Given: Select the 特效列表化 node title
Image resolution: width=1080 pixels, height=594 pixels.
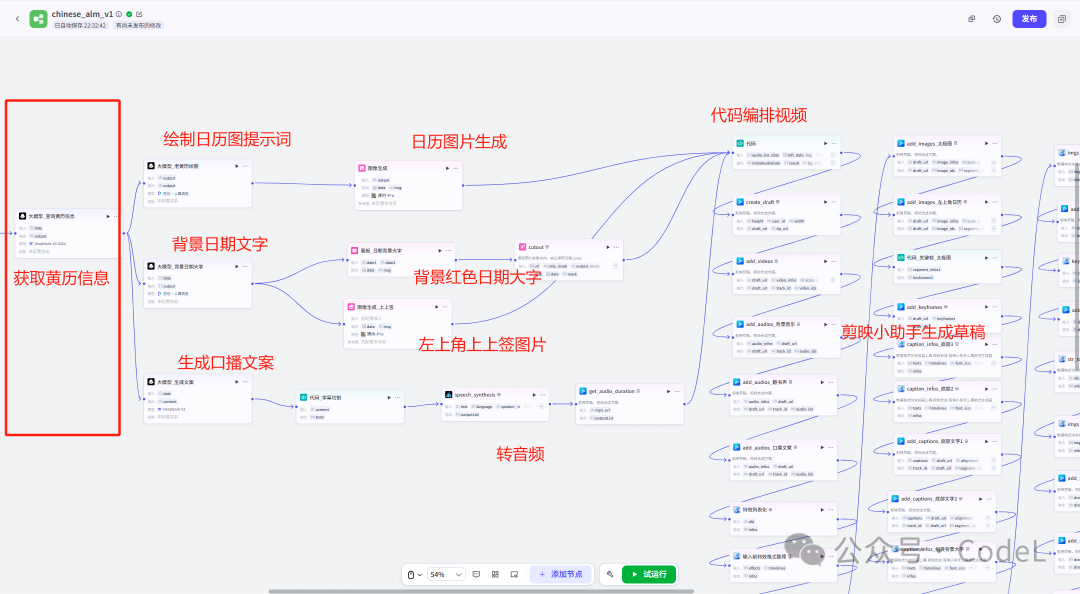Looking at the screenshot, I should tap(754, 510).
